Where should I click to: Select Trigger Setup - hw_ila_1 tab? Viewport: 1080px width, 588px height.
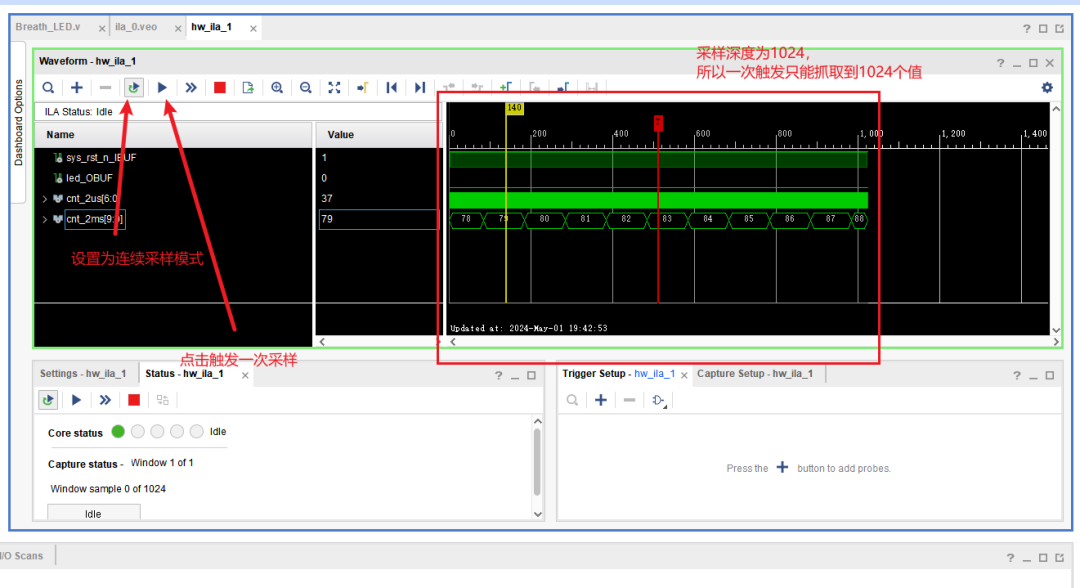point(619,374)
